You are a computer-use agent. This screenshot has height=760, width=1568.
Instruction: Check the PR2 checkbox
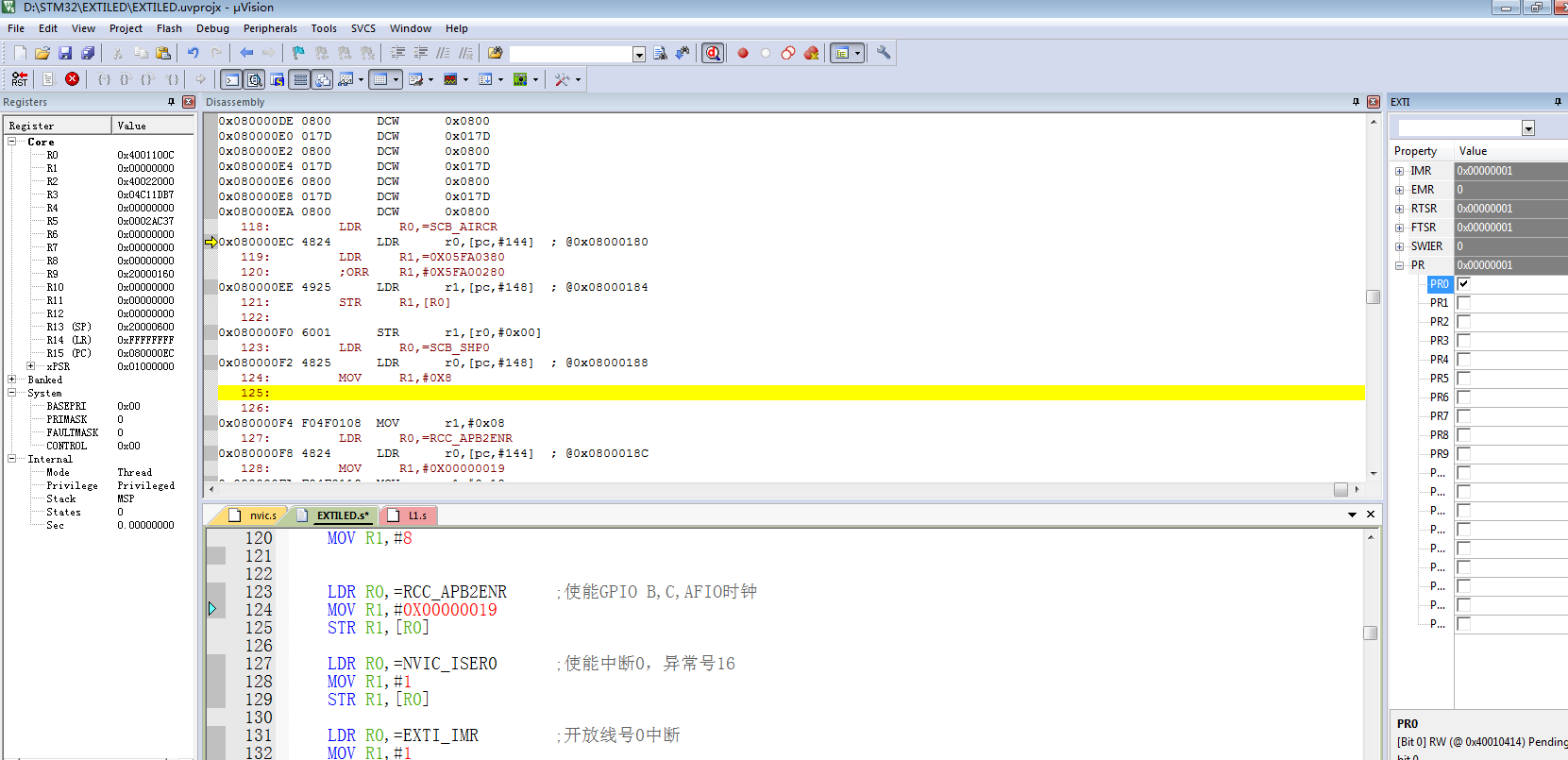click(1463, 321)
